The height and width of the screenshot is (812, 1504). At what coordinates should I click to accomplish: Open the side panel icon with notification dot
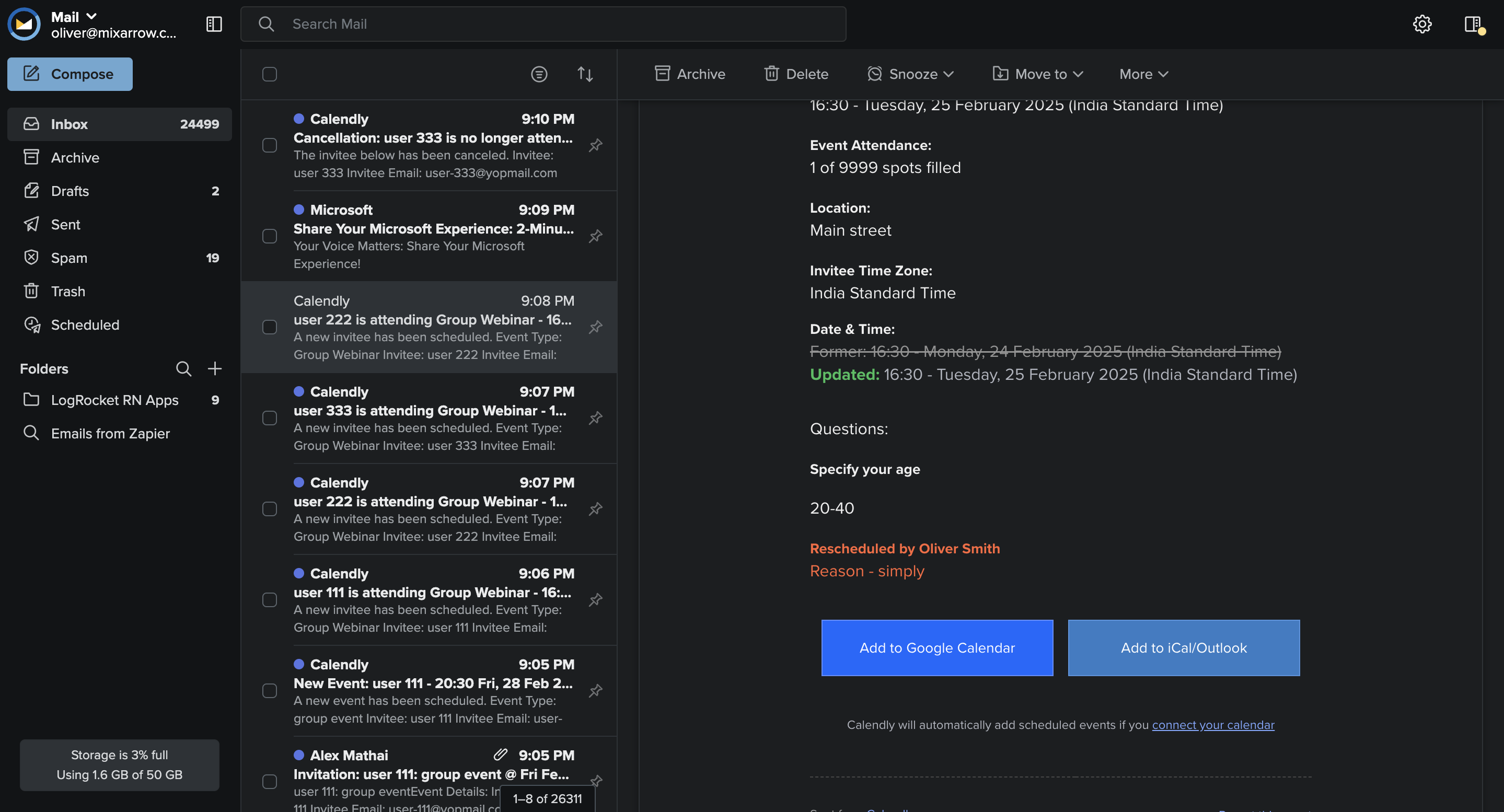point(1474,25)
